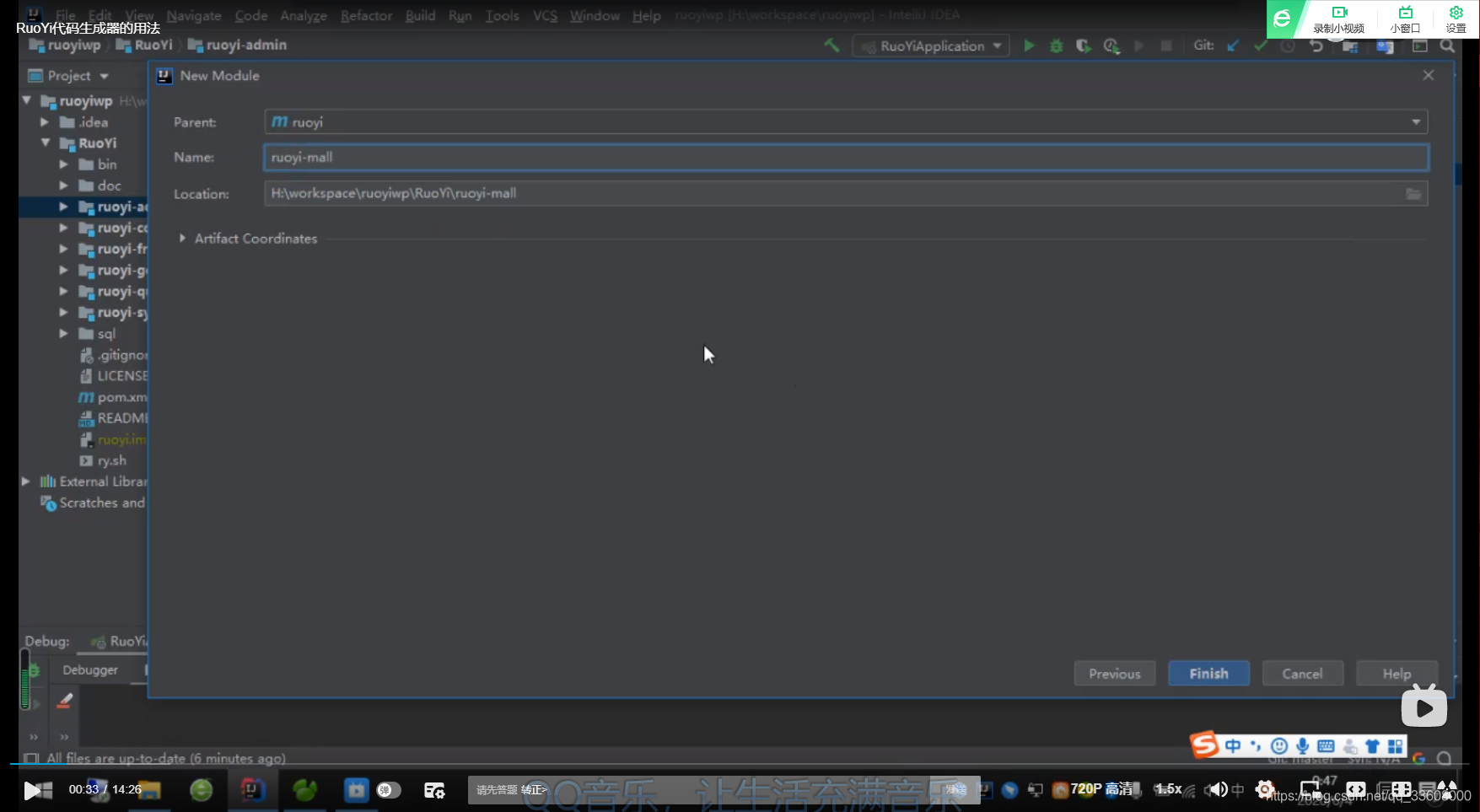Run with coverage icon
Image resolution: width=1480 pixels, height=812 pixels.
1084,46
